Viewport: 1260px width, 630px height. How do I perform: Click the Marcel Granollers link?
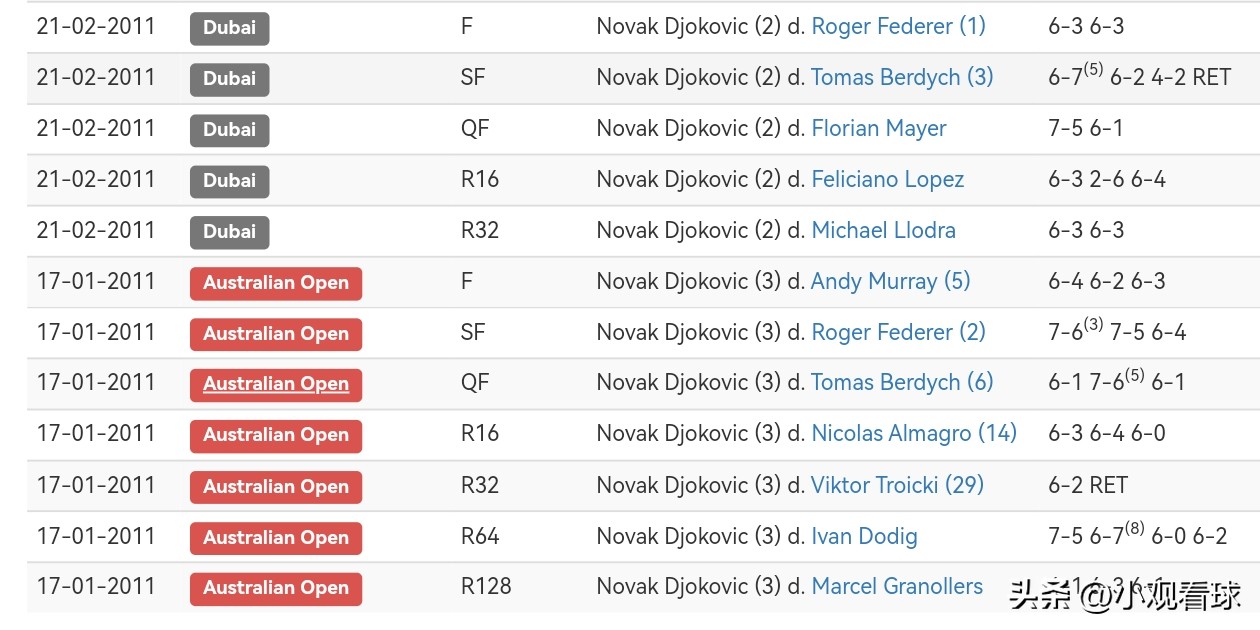pos(897,587)
